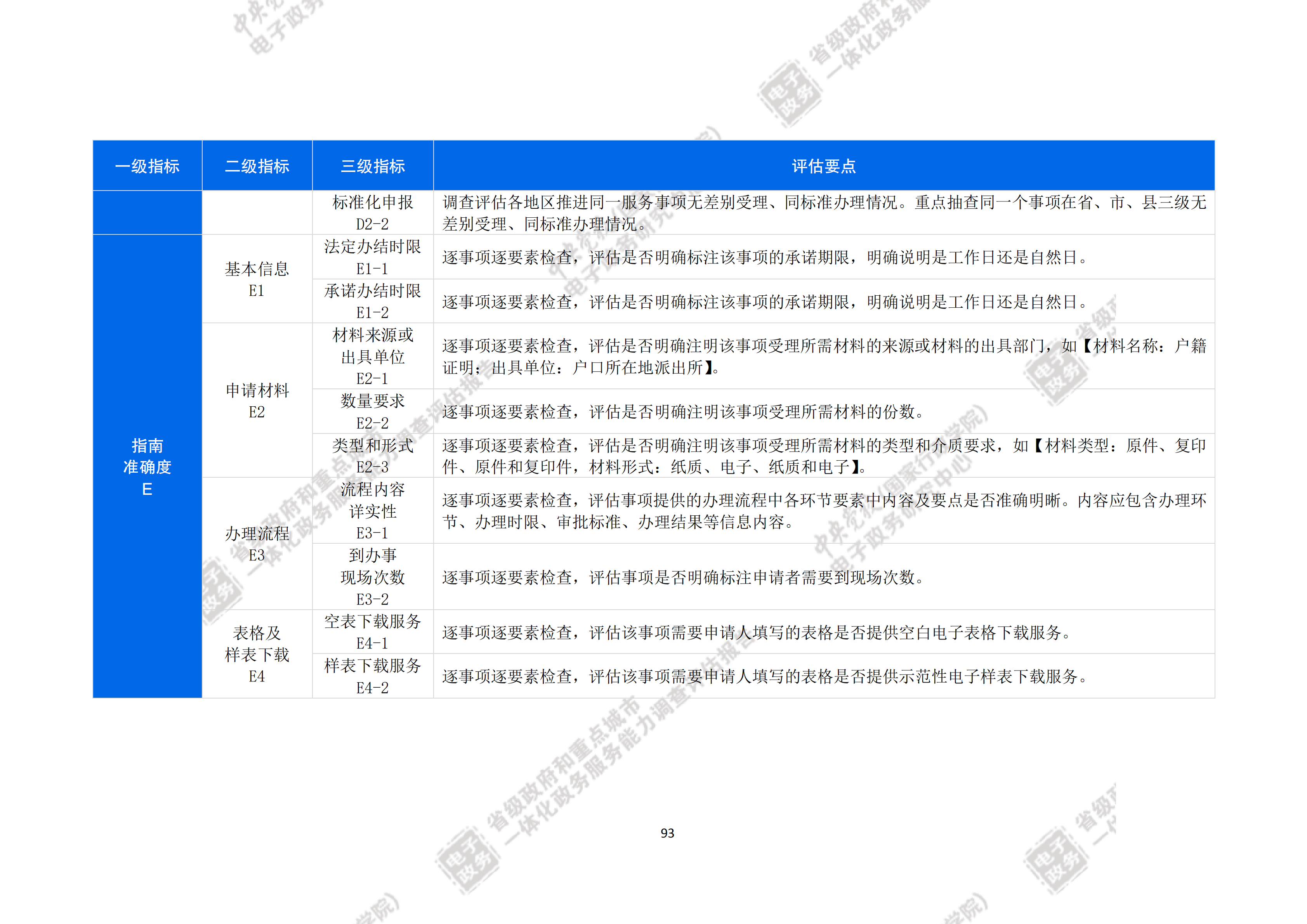Click the 法定办结时限 E1-1 cell
Screen dimensions: 1307x924
[373, 257]
